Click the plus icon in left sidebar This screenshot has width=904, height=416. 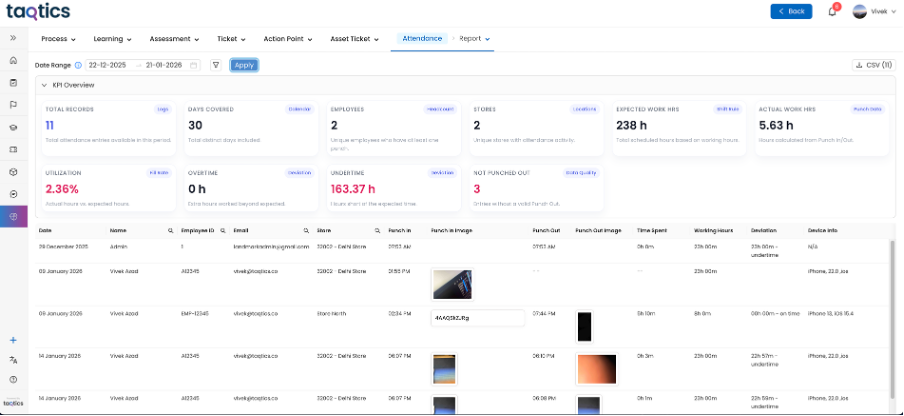click(x=13, y=340)
